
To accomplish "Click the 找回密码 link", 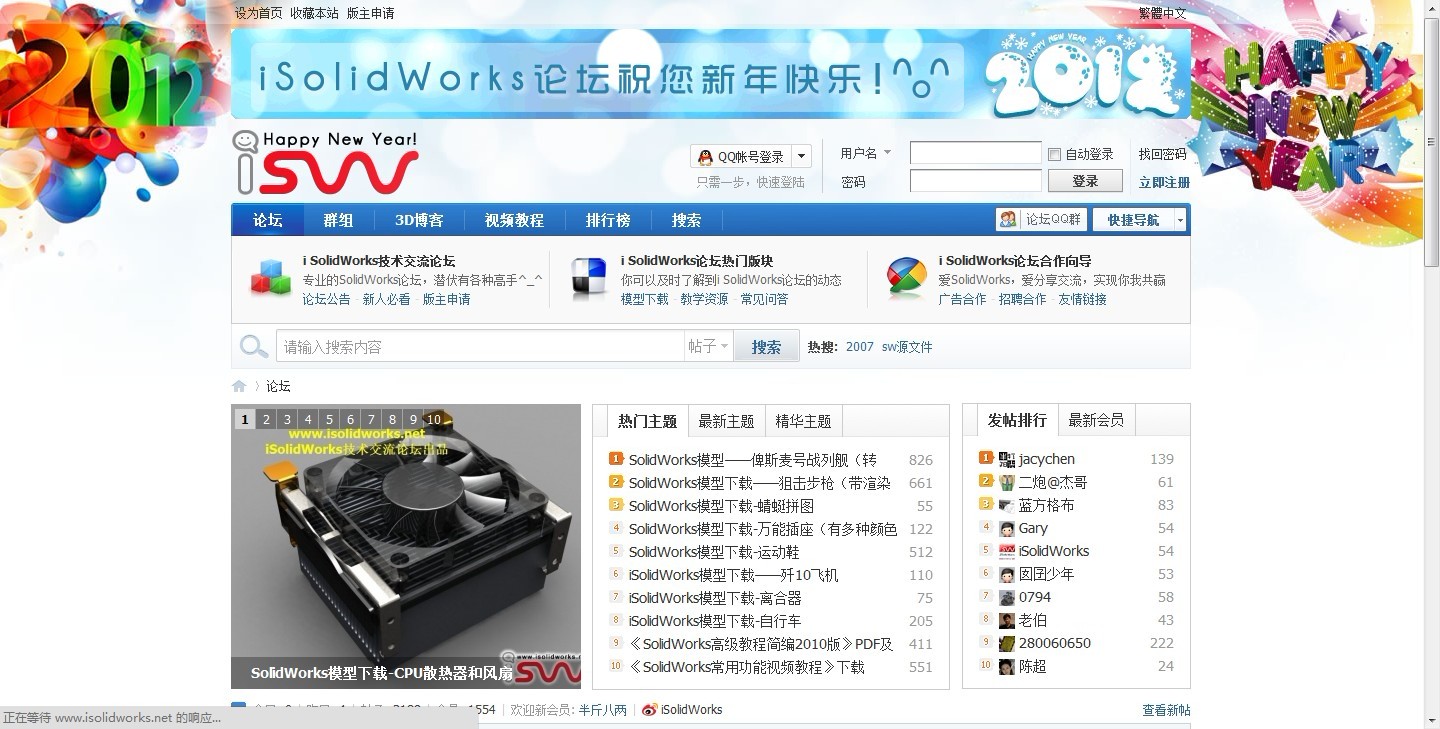I will [x=1162, y=154].
